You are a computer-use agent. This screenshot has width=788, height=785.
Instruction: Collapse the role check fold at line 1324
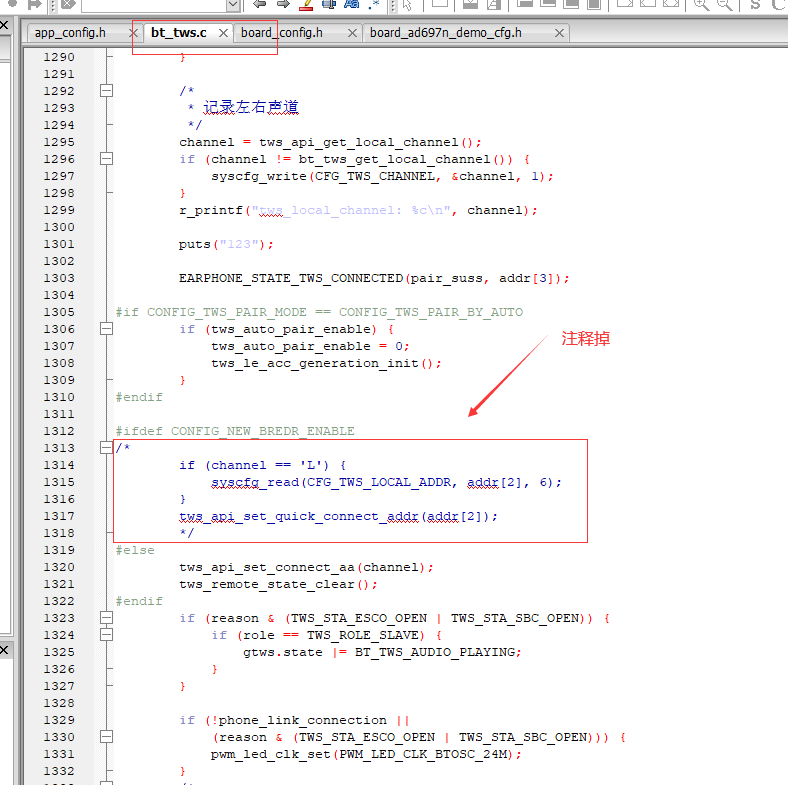coord(107,635)
